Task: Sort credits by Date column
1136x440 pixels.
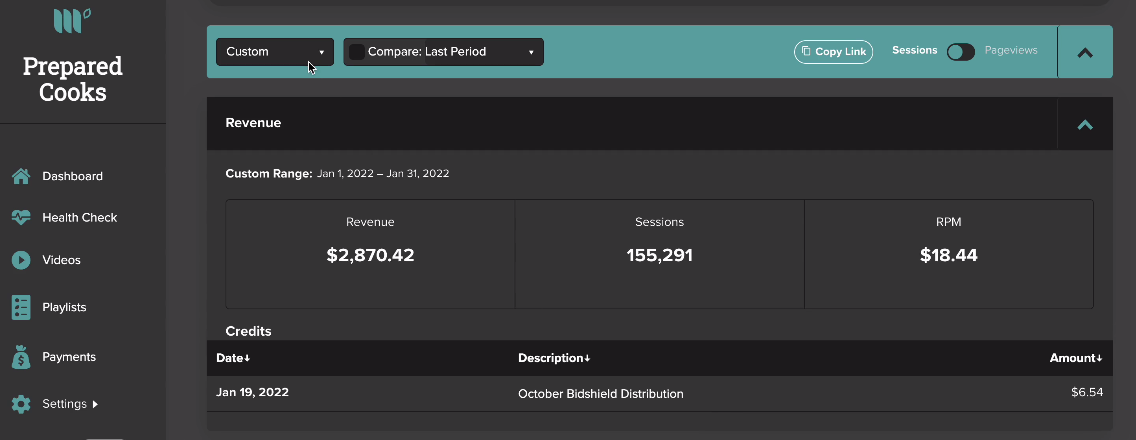Action: pos(233,358)
